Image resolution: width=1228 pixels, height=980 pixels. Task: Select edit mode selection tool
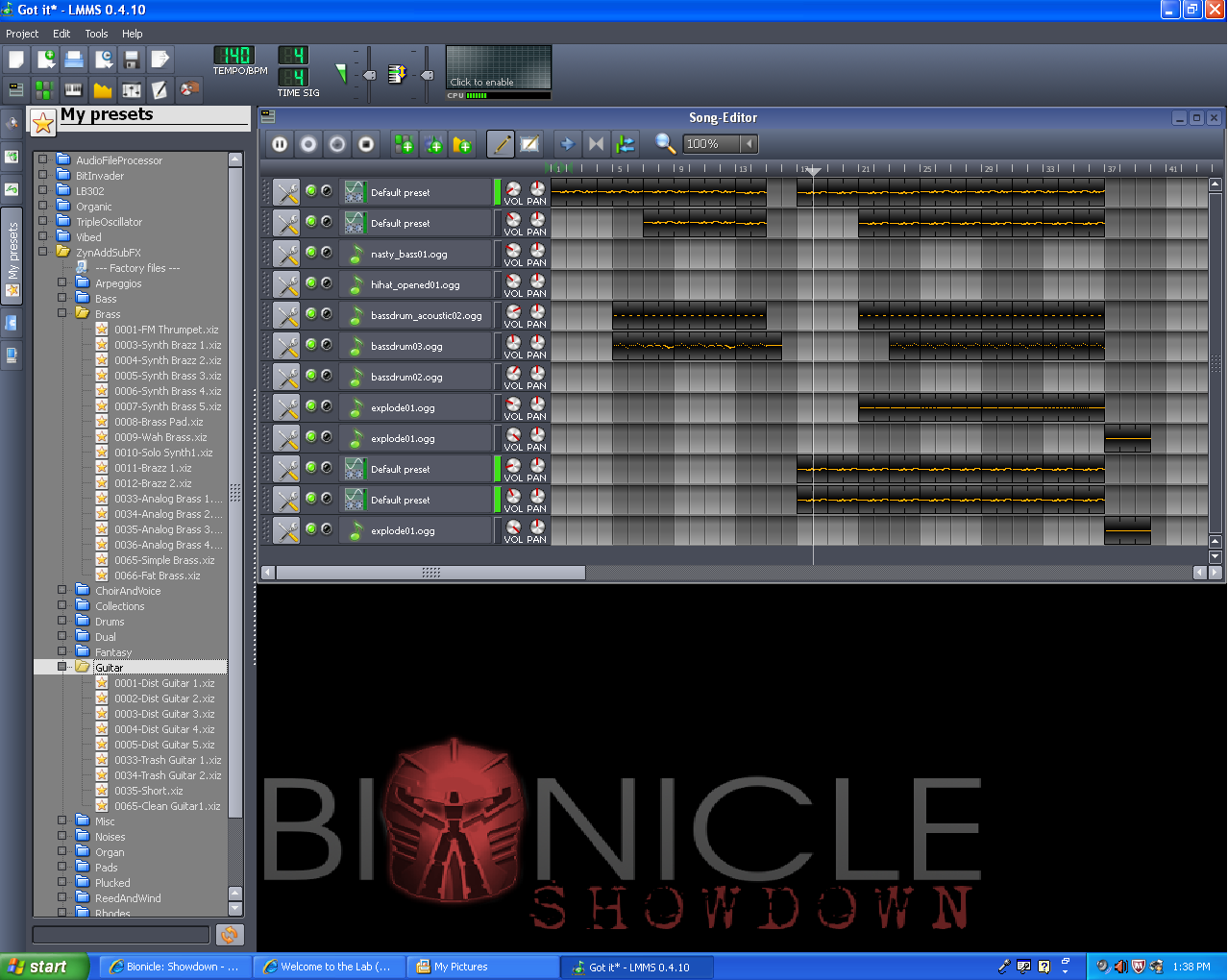pyautogui.click(x=529, y=144)
